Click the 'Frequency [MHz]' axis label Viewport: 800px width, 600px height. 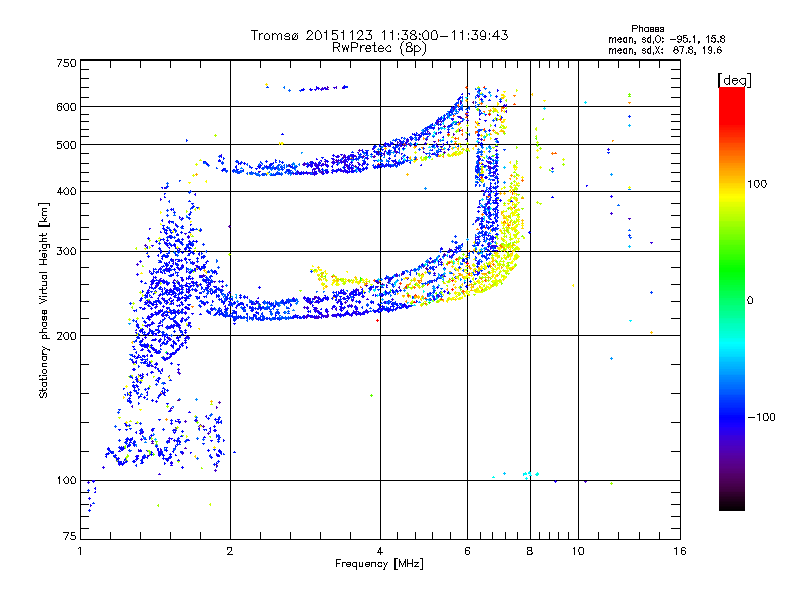(x=379, y=564)
